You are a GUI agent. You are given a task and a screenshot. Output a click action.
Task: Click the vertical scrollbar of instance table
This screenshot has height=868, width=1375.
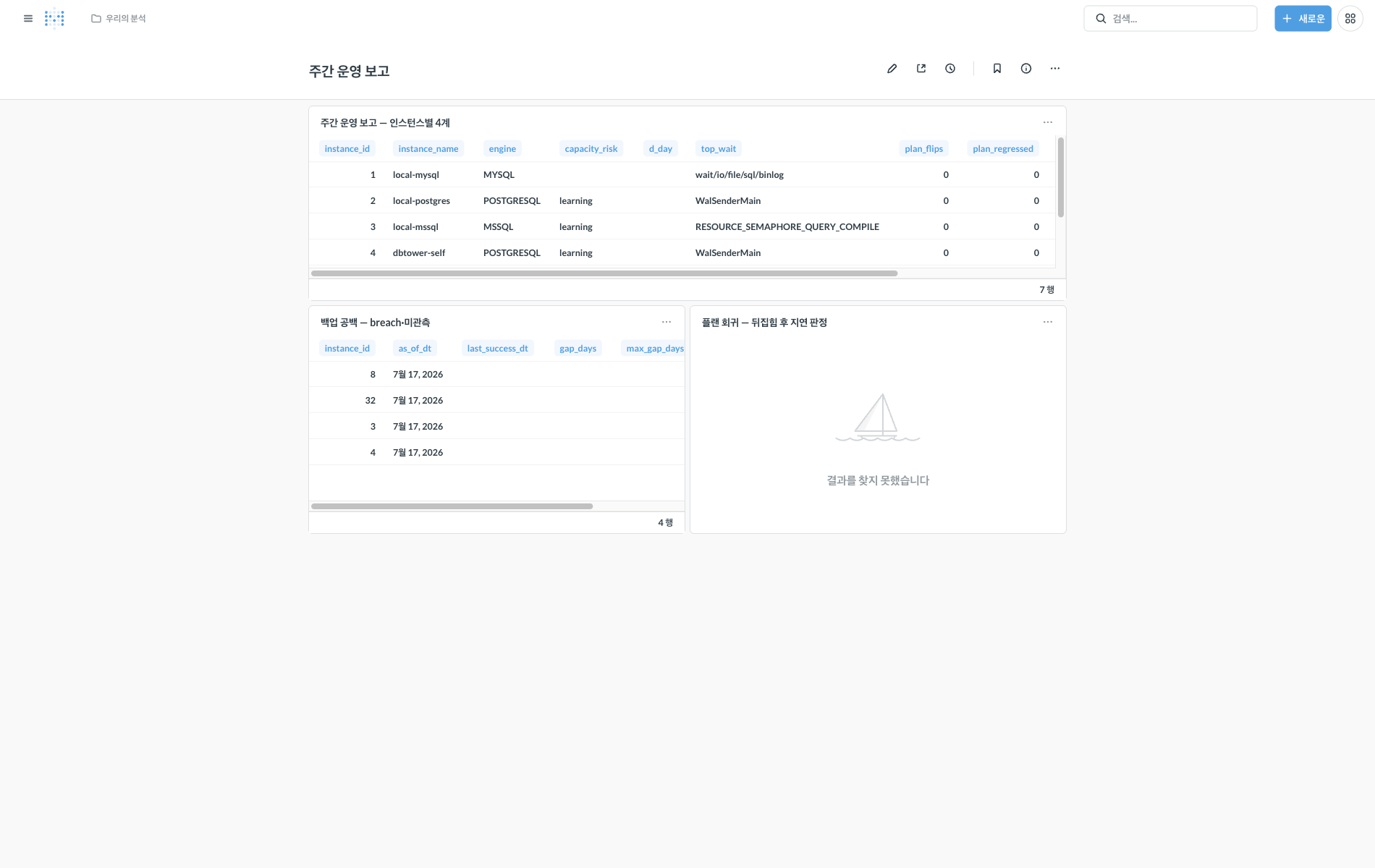(1061, 177)
